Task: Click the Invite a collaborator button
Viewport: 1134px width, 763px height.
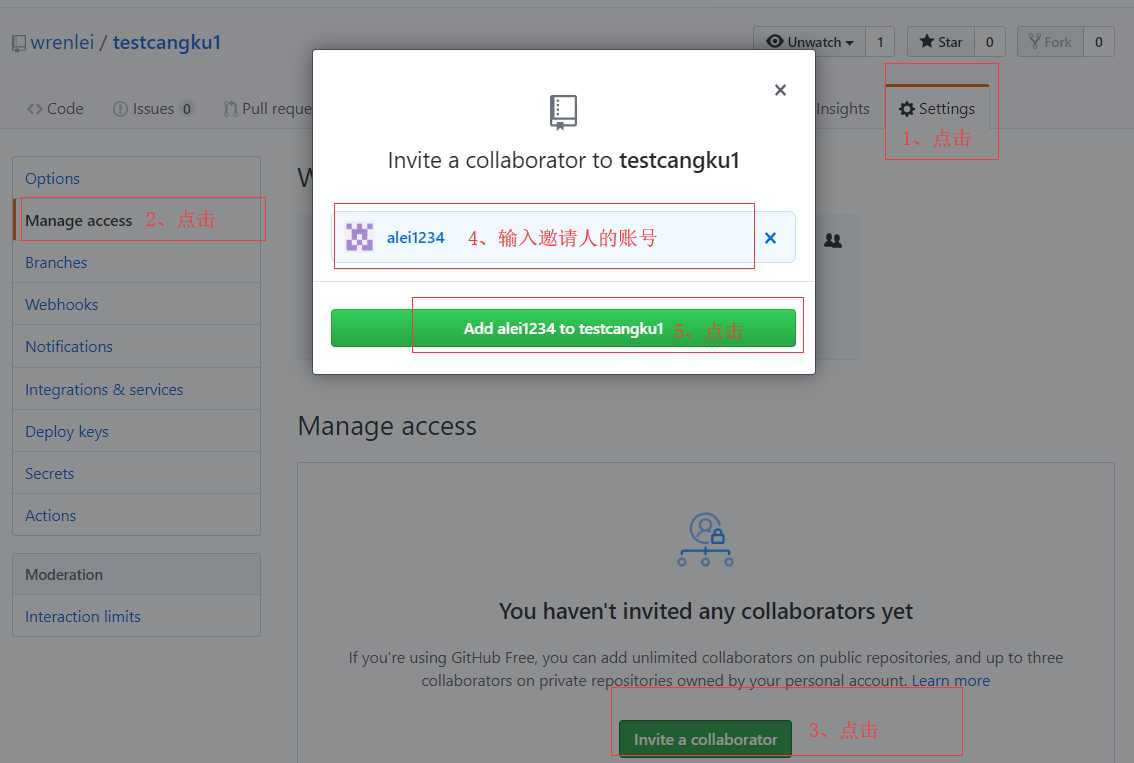Action: pyautogui.click(x=705, y=738)
